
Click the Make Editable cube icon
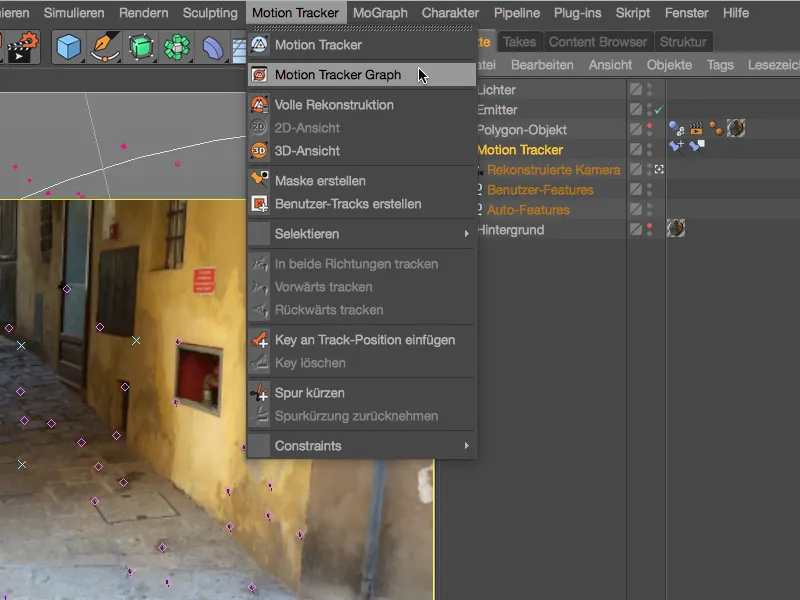click(x=140, y=44)
